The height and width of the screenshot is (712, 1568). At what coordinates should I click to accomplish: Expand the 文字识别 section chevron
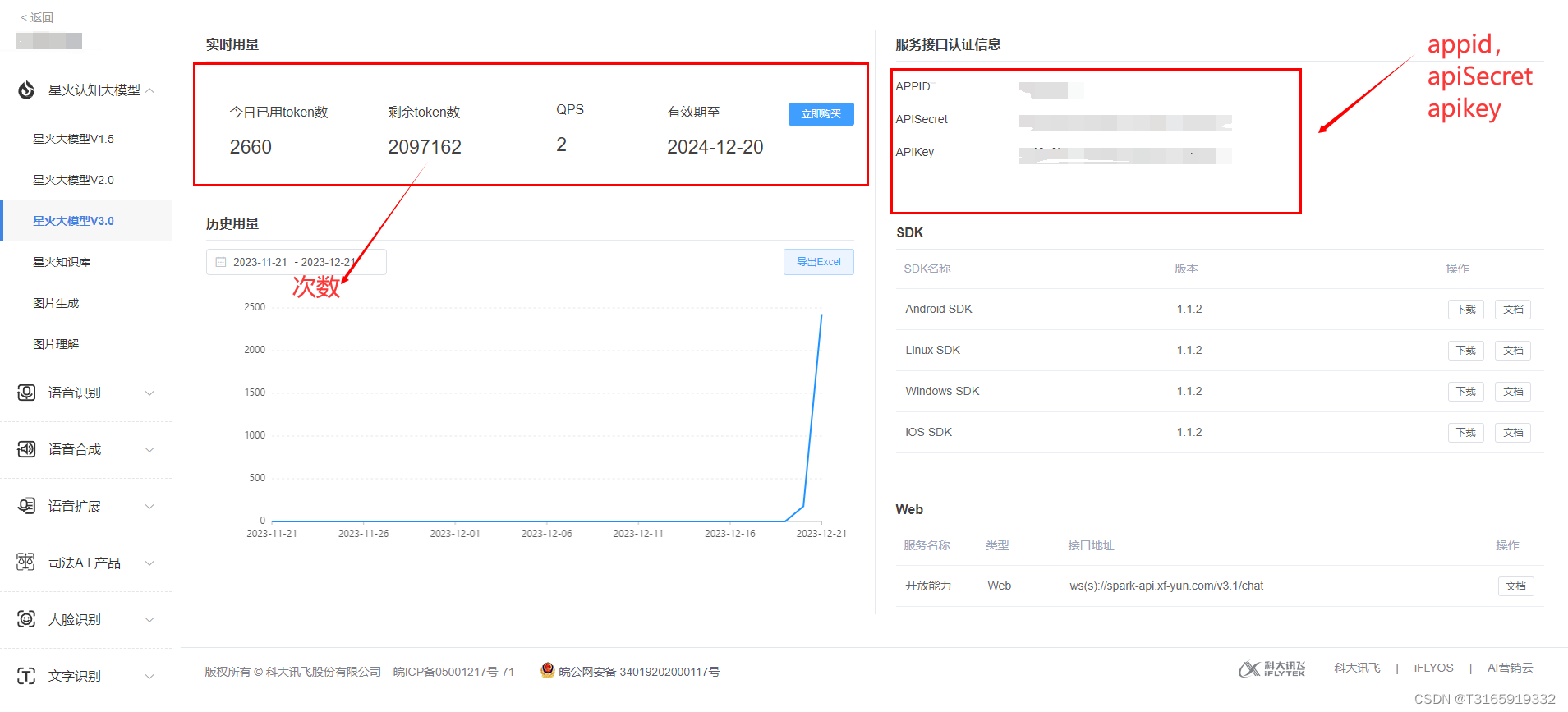click(149, 677)
